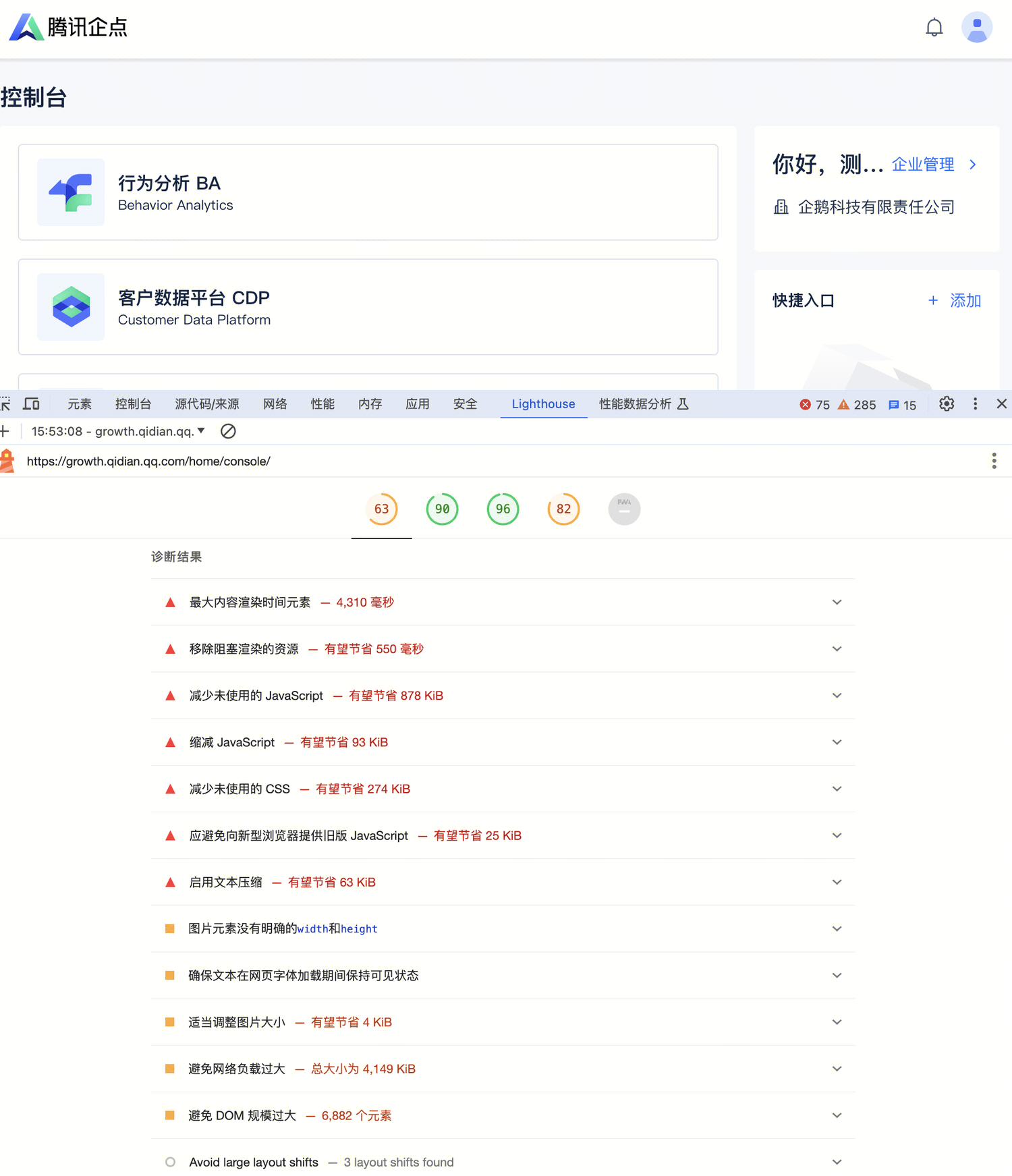This screenshot has width=1012, height=1176.
Task: Expand the Avoid large layout shifts audit
Action: (503, 1162)
